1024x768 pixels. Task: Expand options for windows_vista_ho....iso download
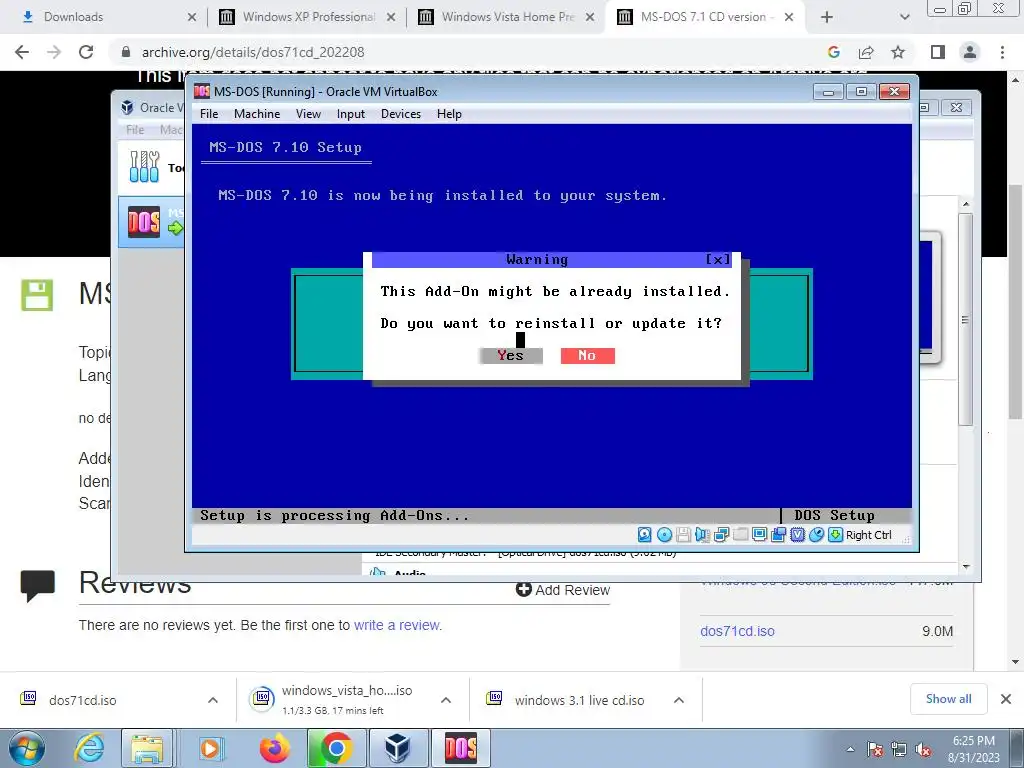pos(446,700)
